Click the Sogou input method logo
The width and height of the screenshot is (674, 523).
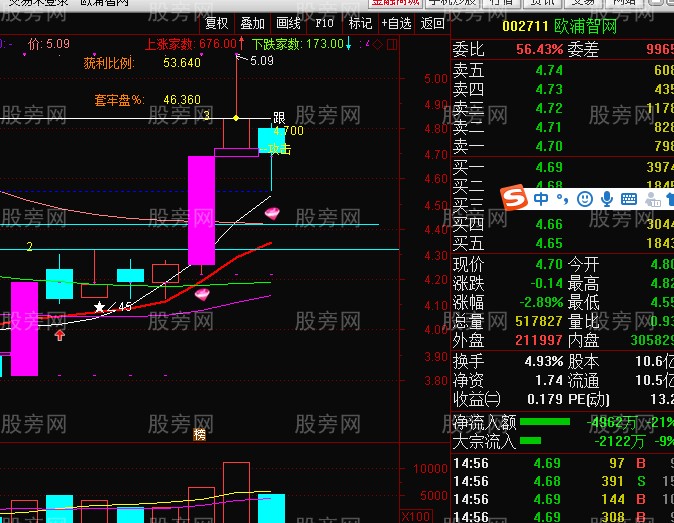click(515, 197)
